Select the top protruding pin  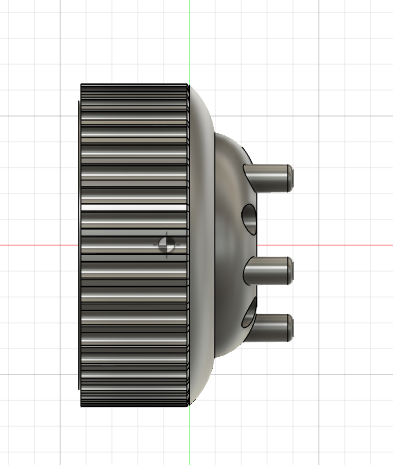point(269,178)
